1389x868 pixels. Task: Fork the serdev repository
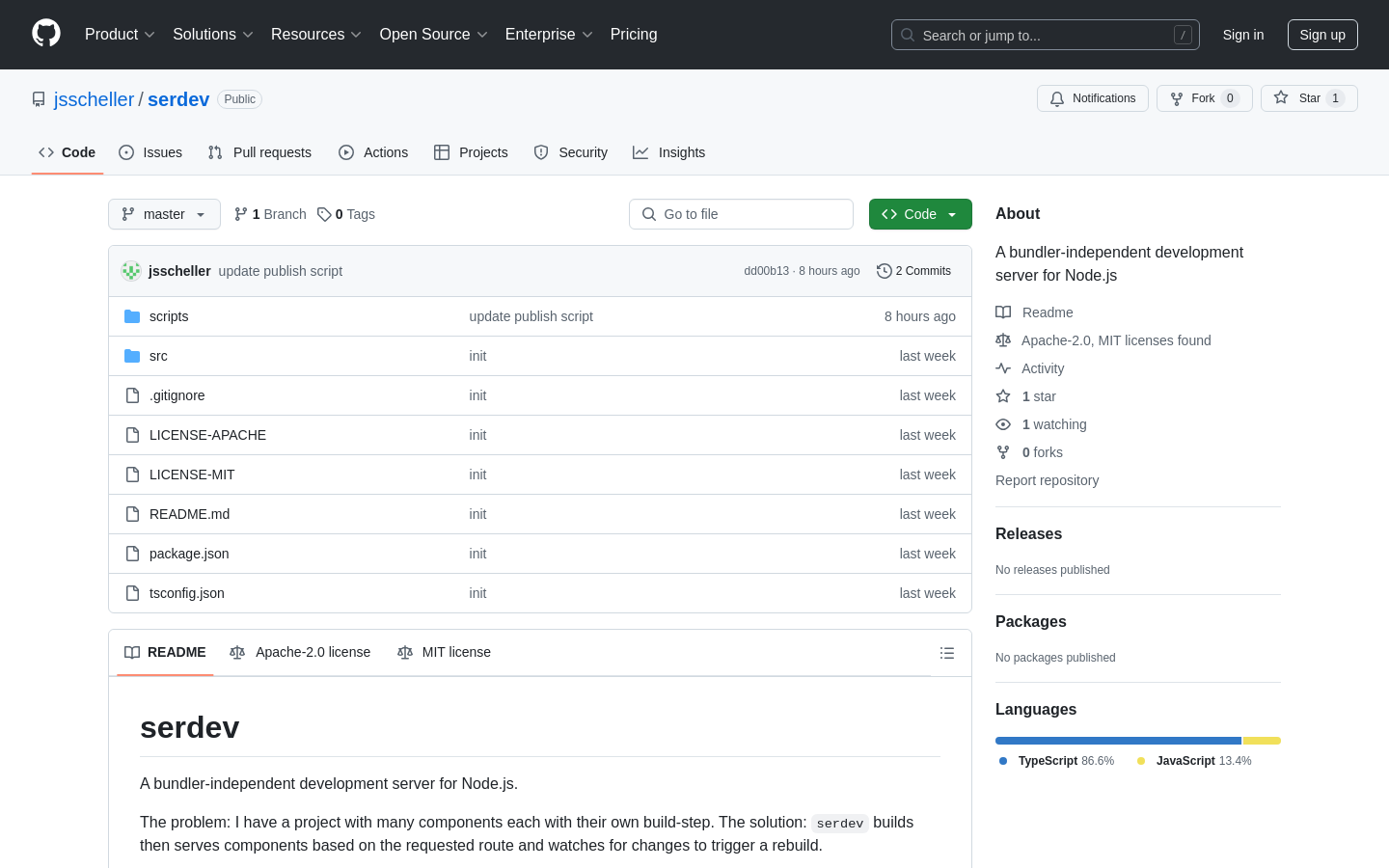click(x=1204, y=98)
